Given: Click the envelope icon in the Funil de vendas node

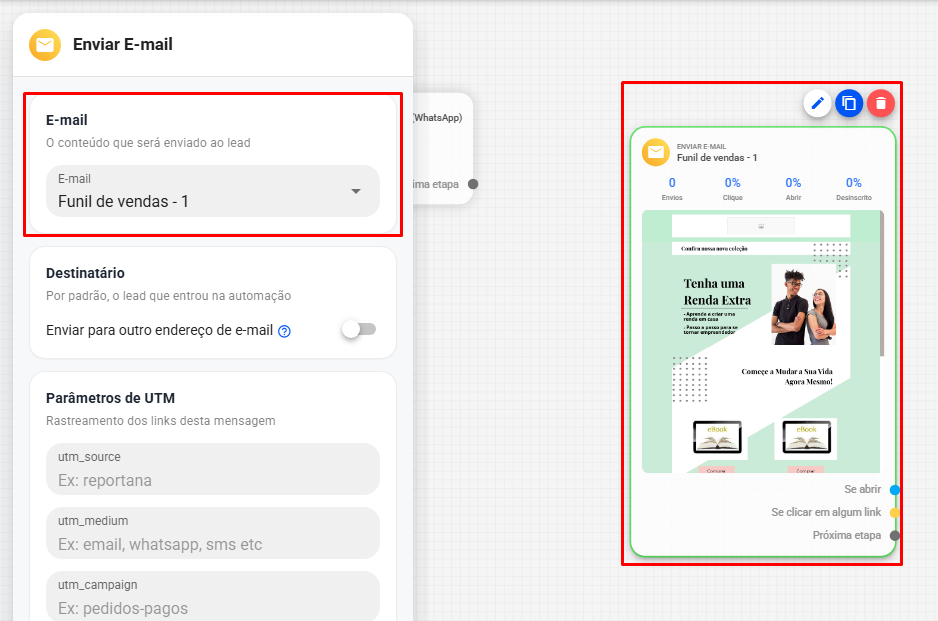Looking at the screenshot, I should [656, 152].
